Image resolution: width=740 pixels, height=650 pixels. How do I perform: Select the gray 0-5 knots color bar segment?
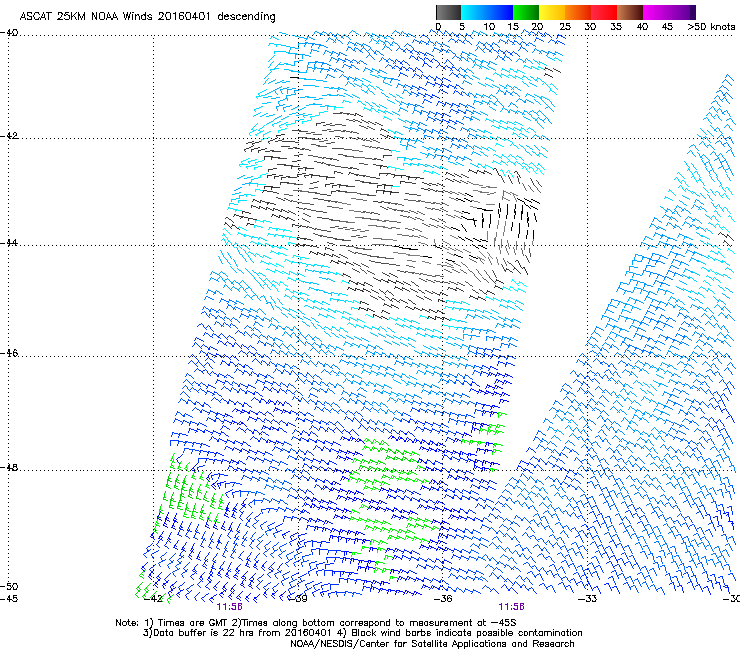pyautogui.click(x=448, y=12)
